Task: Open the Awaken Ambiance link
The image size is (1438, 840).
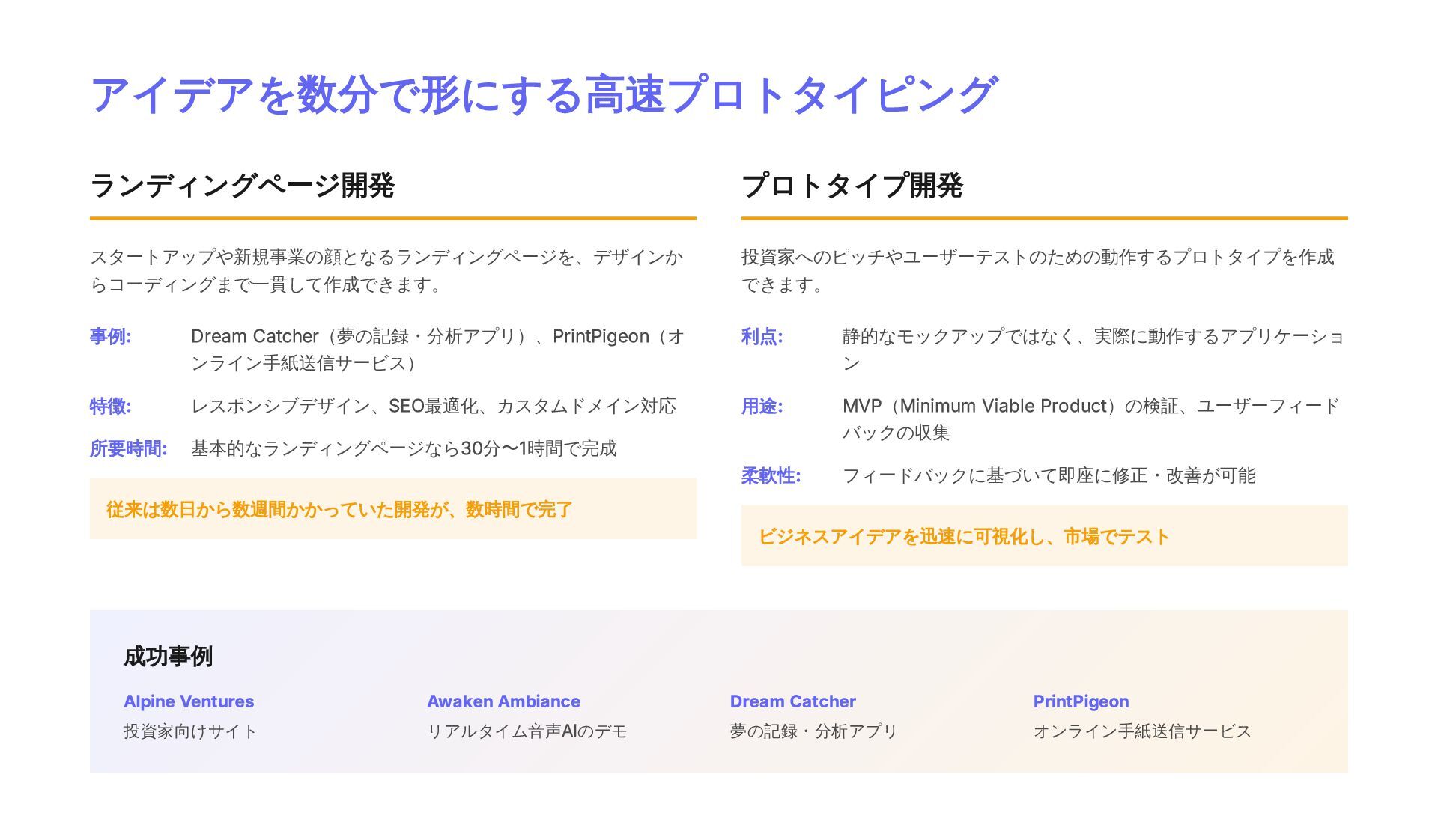Action: [x=503, y=701]
